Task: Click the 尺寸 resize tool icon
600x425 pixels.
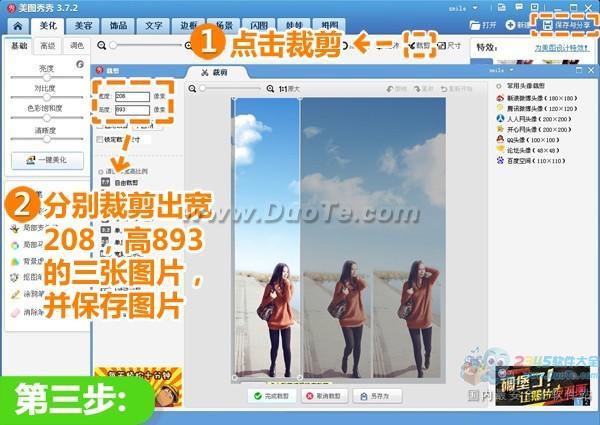Action: [445, 46]
